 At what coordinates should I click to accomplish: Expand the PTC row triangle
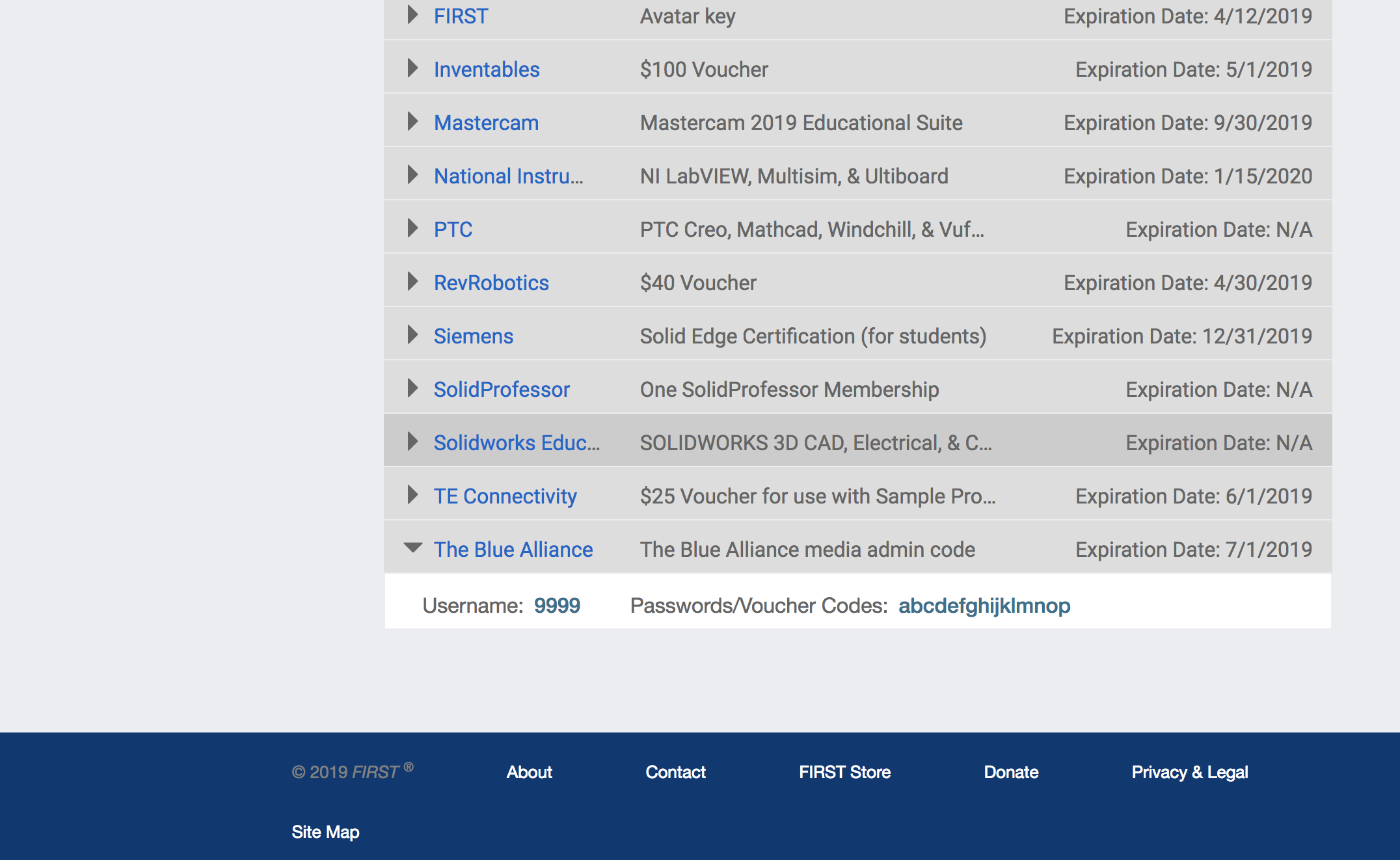click(412, 228)
